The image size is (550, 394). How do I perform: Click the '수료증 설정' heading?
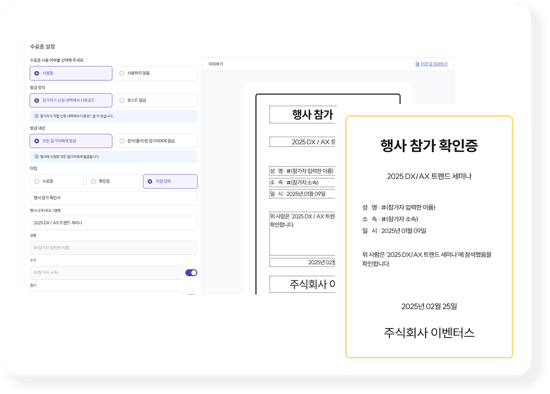42,47
